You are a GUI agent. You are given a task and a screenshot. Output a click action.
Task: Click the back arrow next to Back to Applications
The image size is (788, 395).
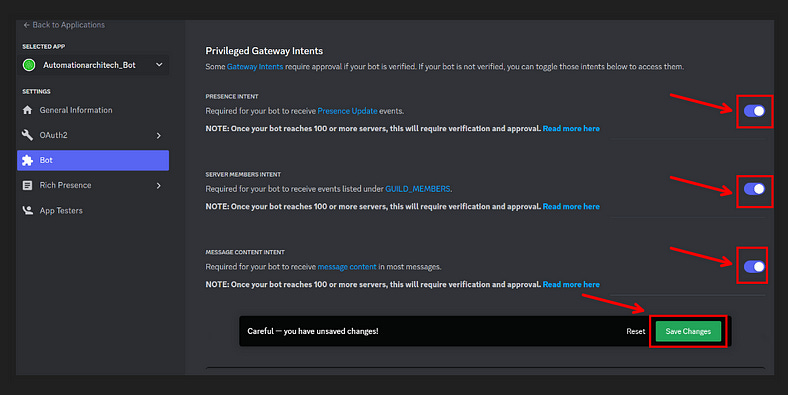click(x=26, y=25)
